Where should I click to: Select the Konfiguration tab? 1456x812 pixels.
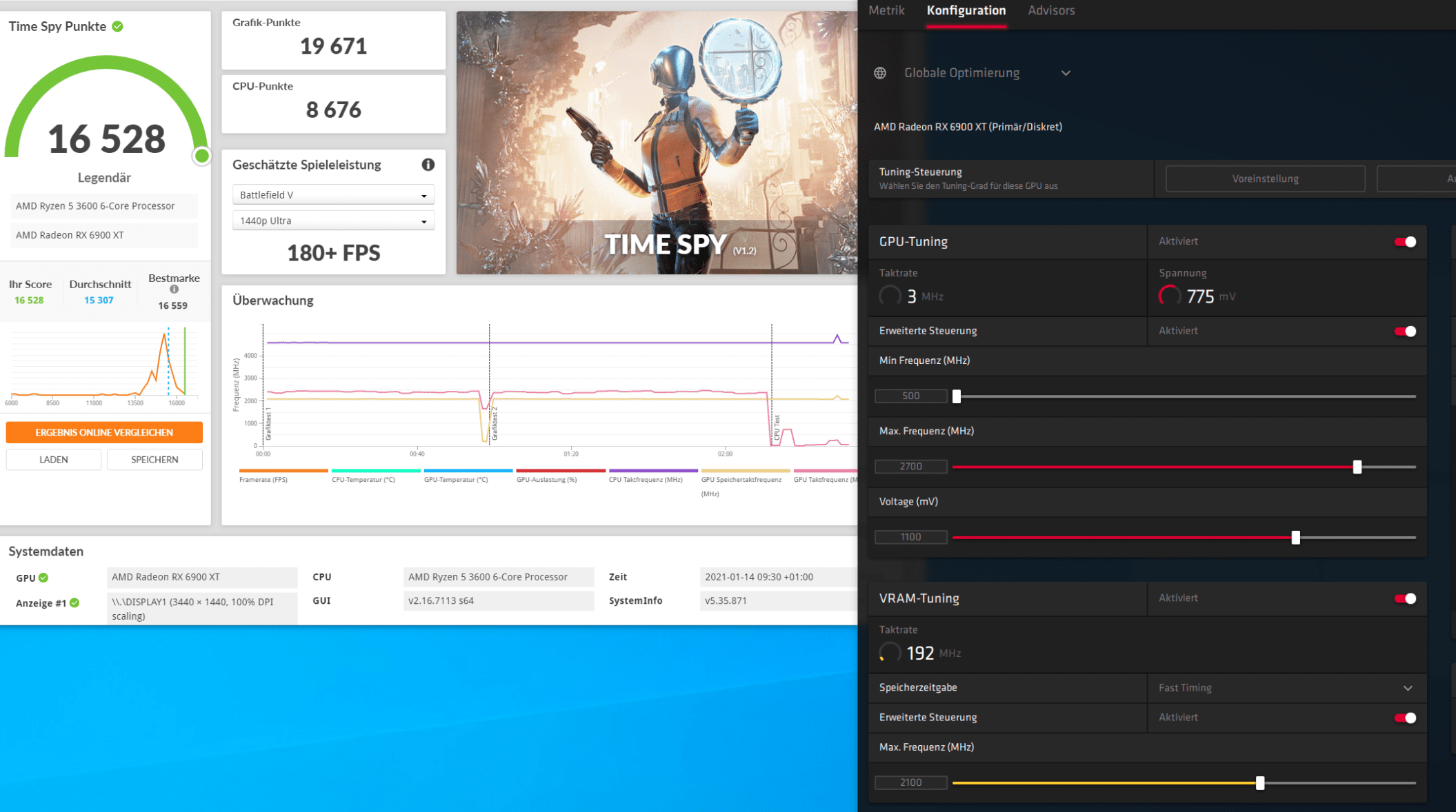point(966,10)
